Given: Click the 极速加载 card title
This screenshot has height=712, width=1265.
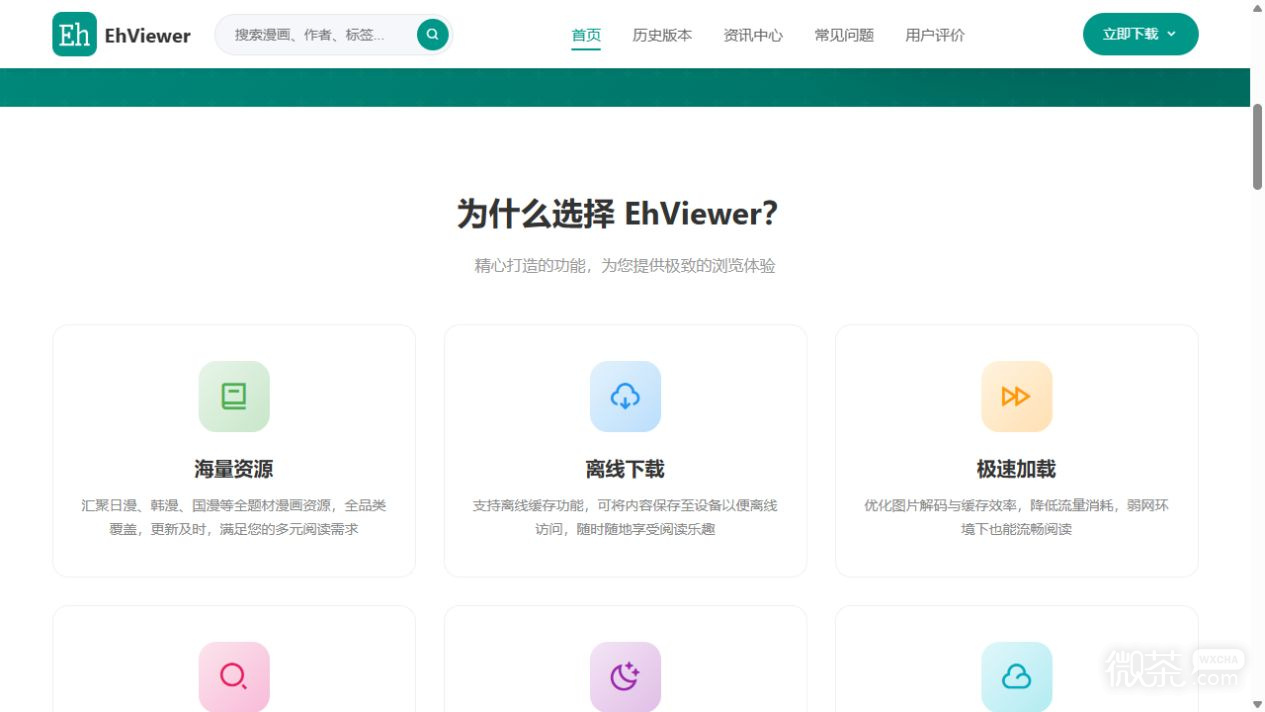Looking at the screenshot, I should click(x=1016, y=469).
